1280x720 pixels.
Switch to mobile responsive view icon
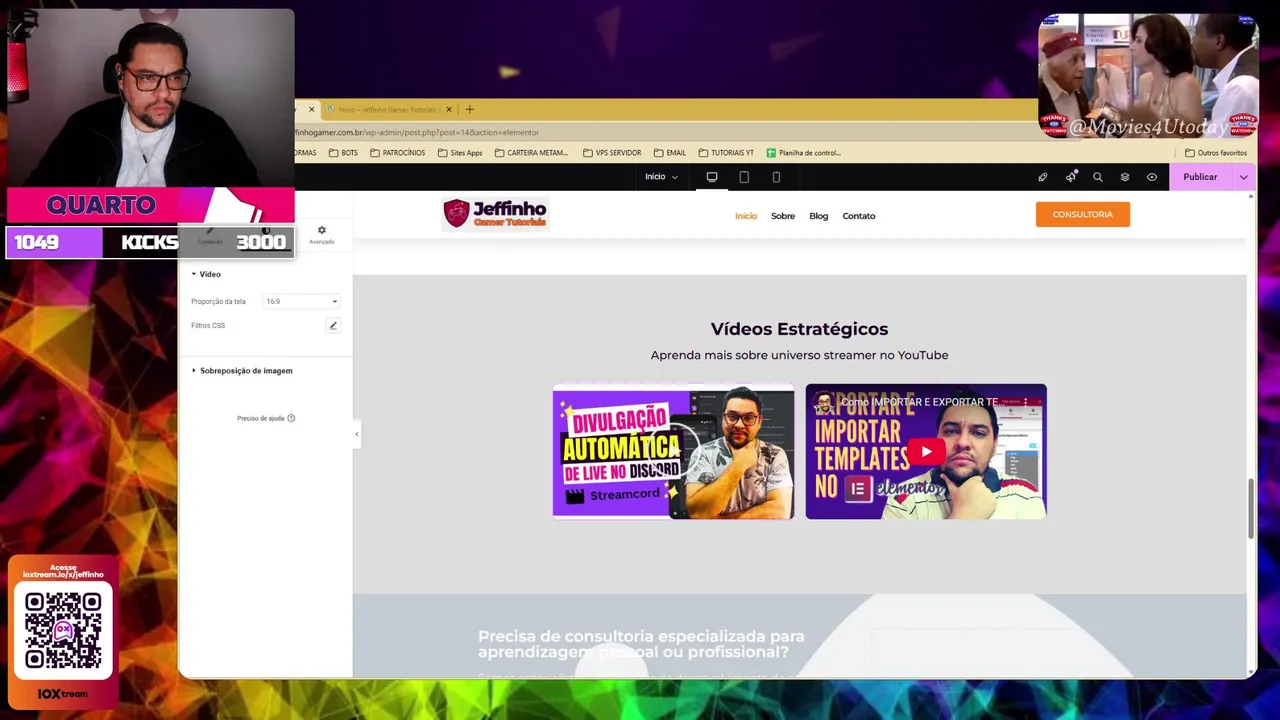pyautogui.click(x=776, y=177)
